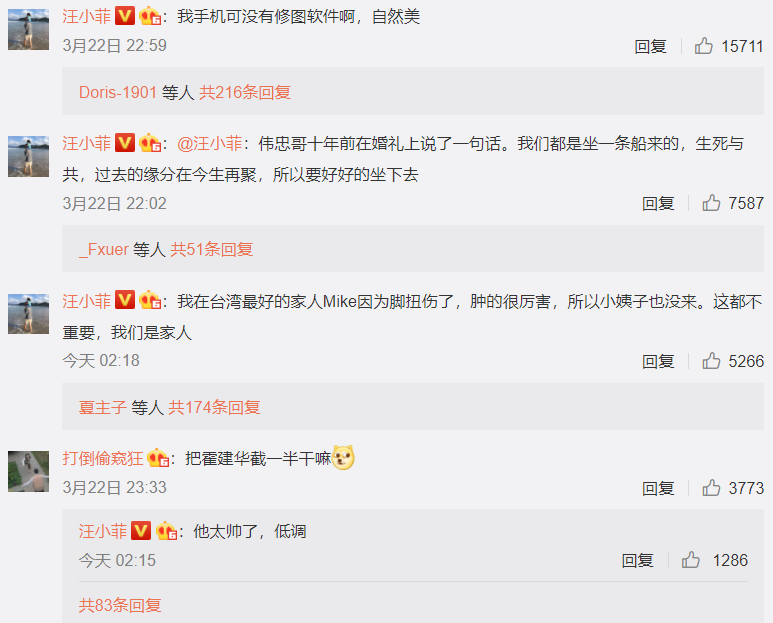Open _Fxuer's user profile
This screenshot has height=623, width=773.
104,249
